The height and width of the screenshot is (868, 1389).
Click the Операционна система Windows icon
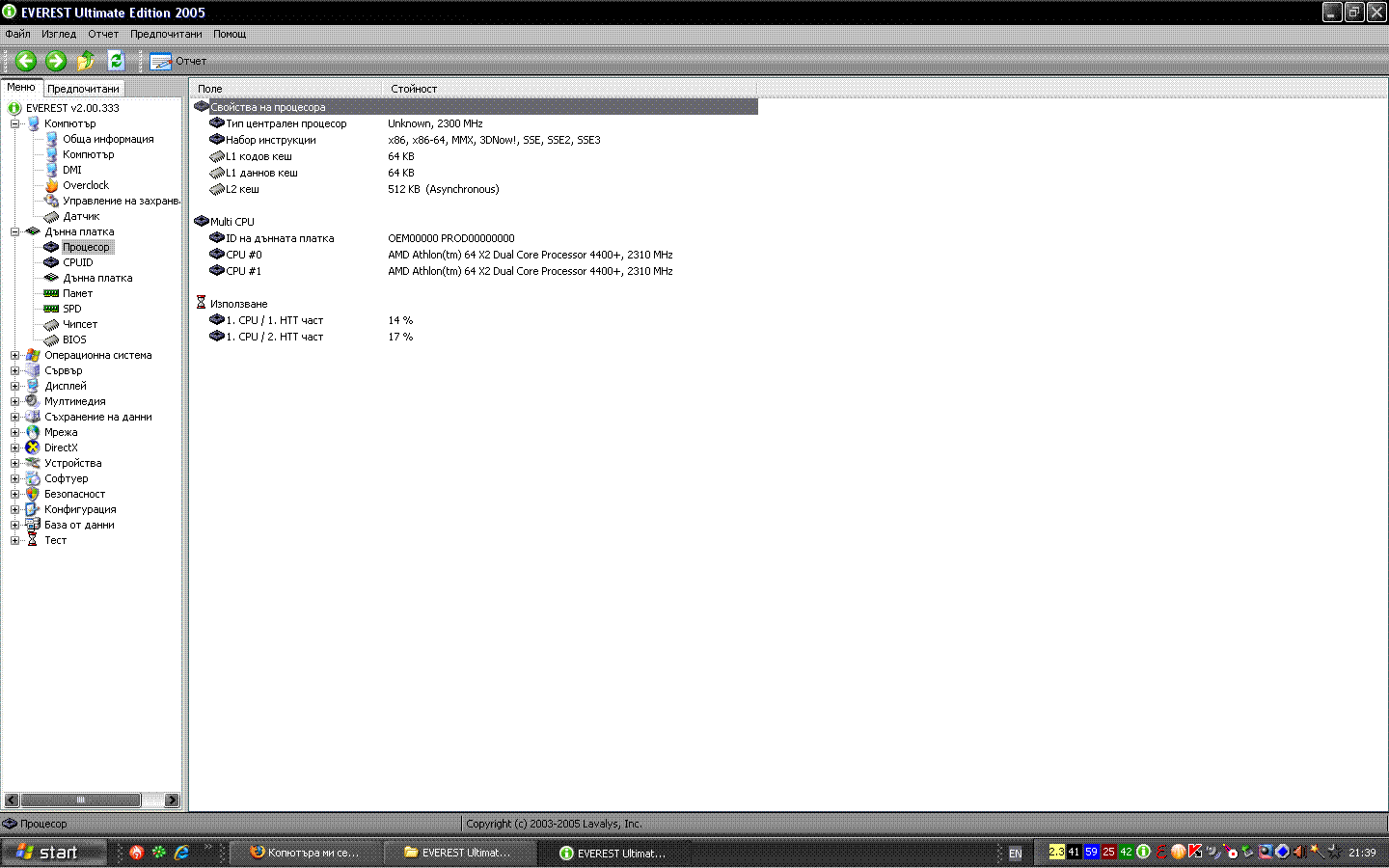tap(33, 355)
